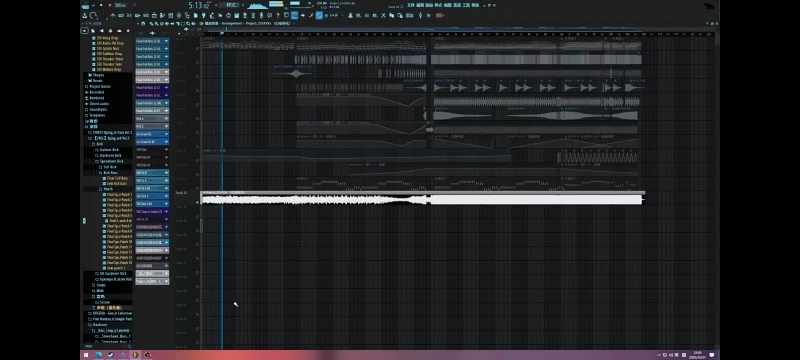Image resolution: width=800 pixels, height=360 pixels.
Task: Open the 视图 menu
Action: (447, 5)
